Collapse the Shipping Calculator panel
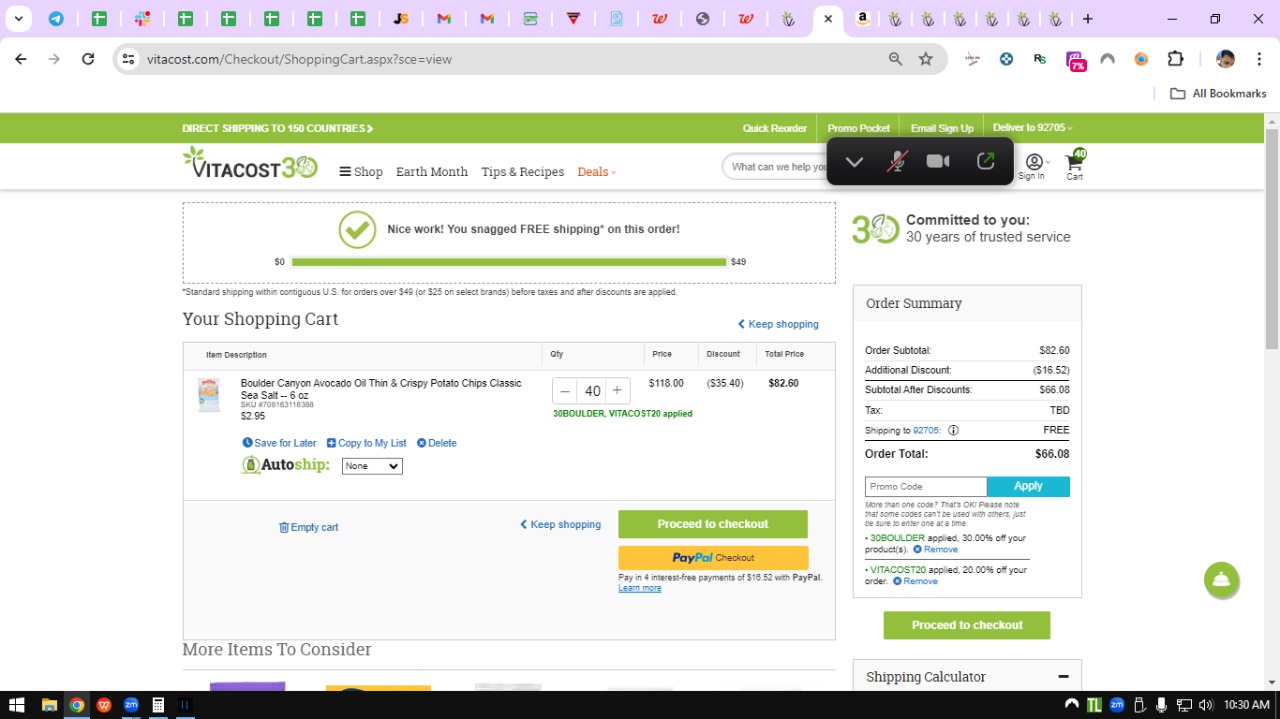Viewport: 1280px width, 719px height. pyautogui.click(x=1063, y=677)
